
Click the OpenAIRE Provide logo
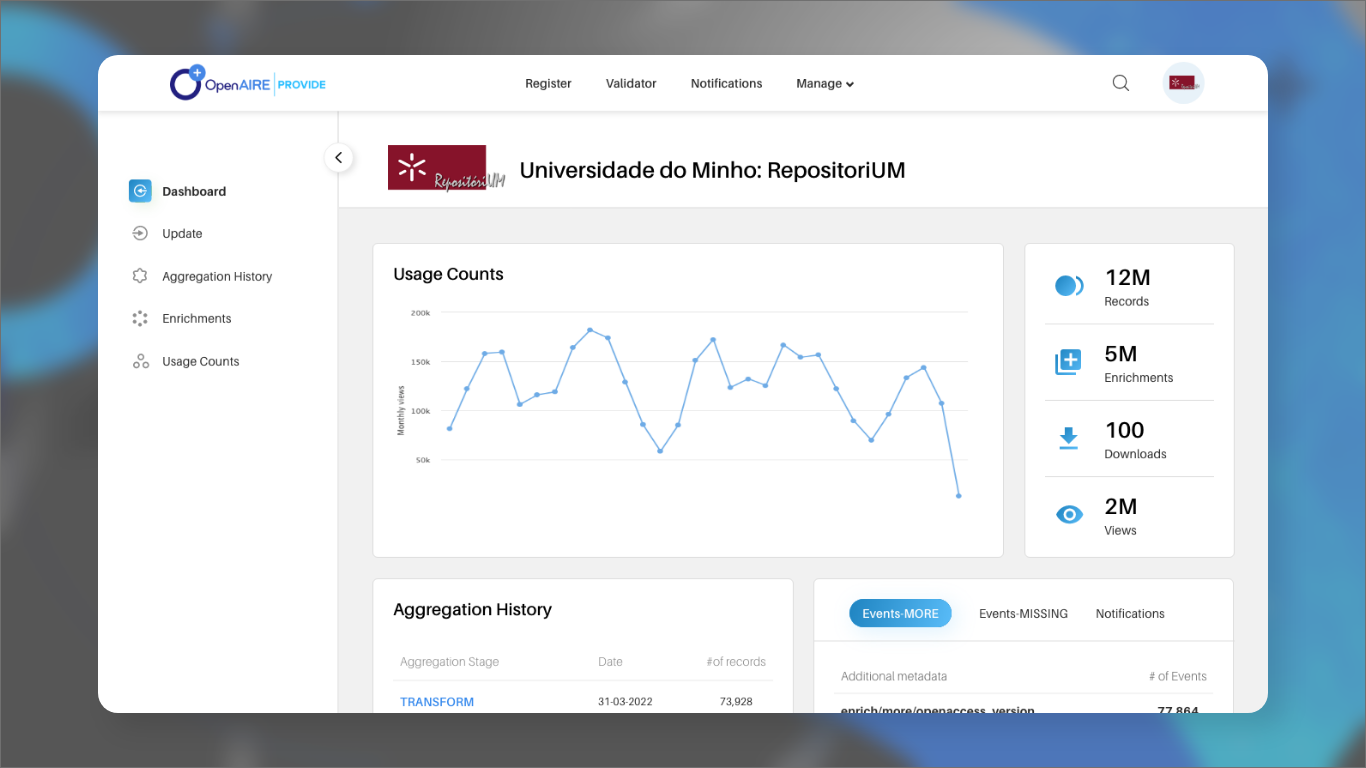[247, 83]
